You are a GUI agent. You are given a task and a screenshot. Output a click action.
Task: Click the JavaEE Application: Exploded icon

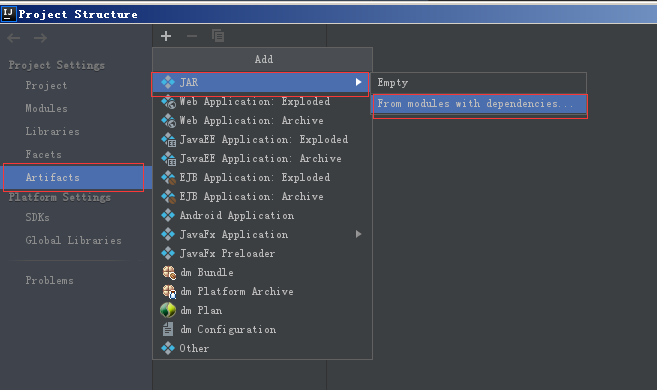(168, 139)
